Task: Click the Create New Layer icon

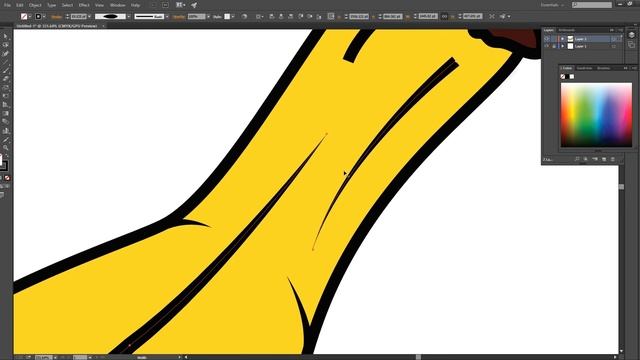Action: click(x=604, y=159)
